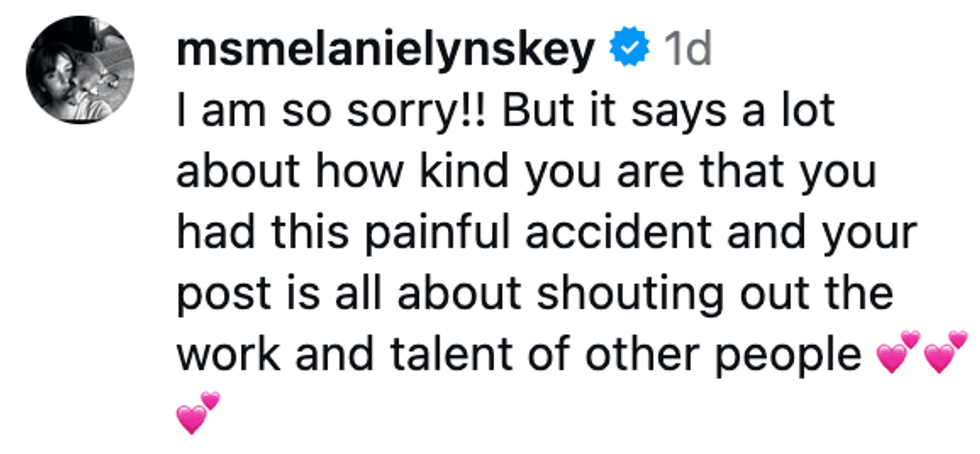Click the first pink hearts emoji after "people"
The height and width of the screenshot is (454, 980).
(897, 353)
